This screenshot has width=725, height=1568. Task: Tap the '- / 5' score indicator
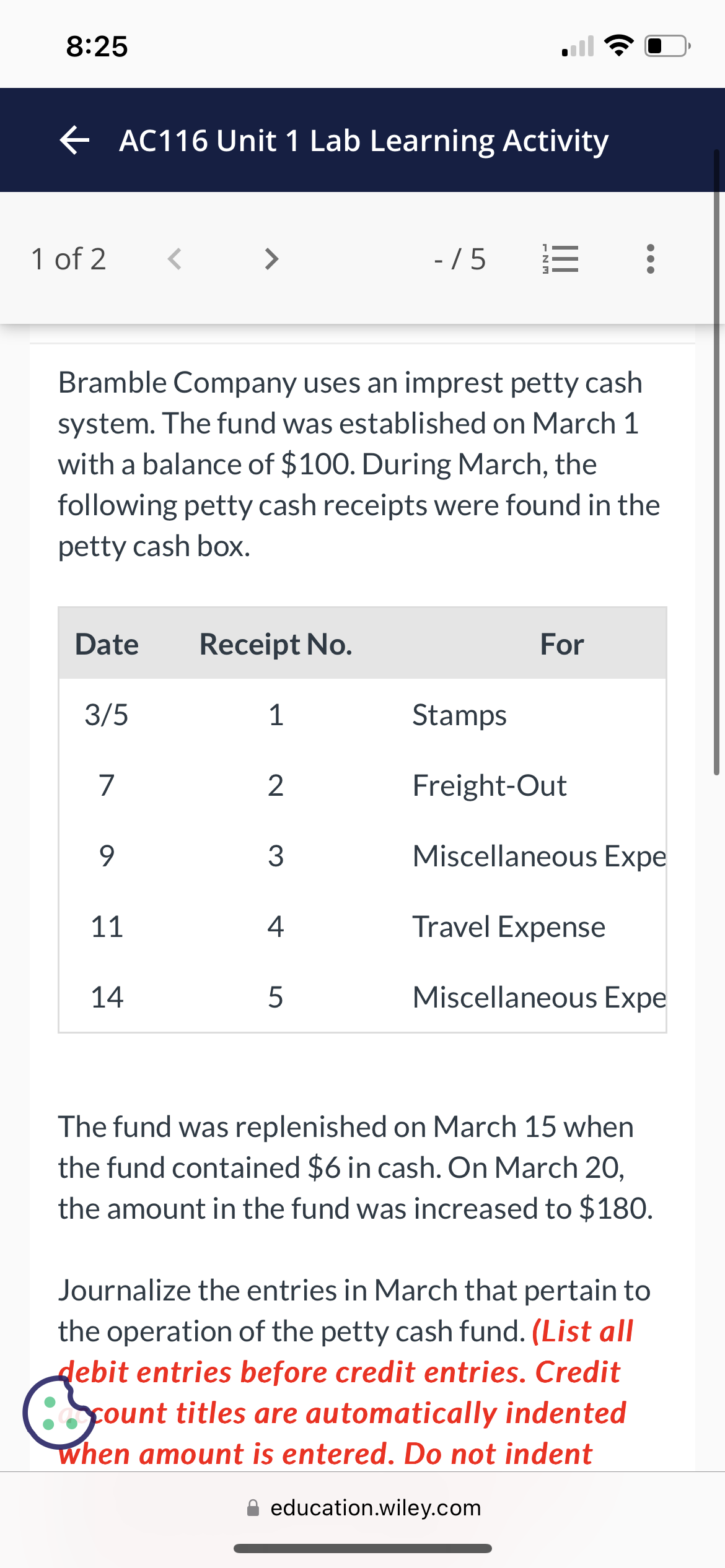click(x=460, y=259)
